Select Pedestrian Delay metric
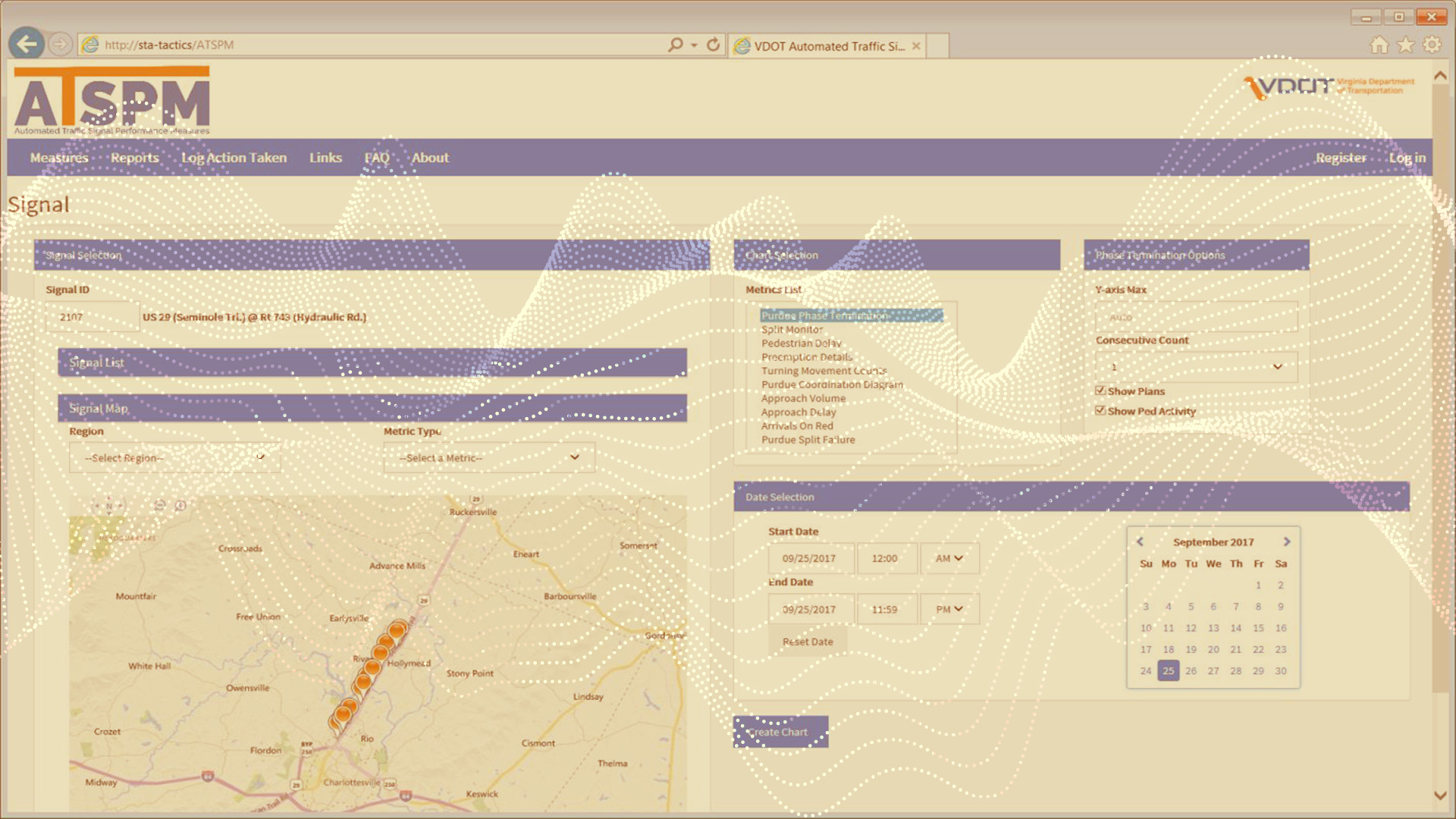The image size is (1456, 819). 801,343
